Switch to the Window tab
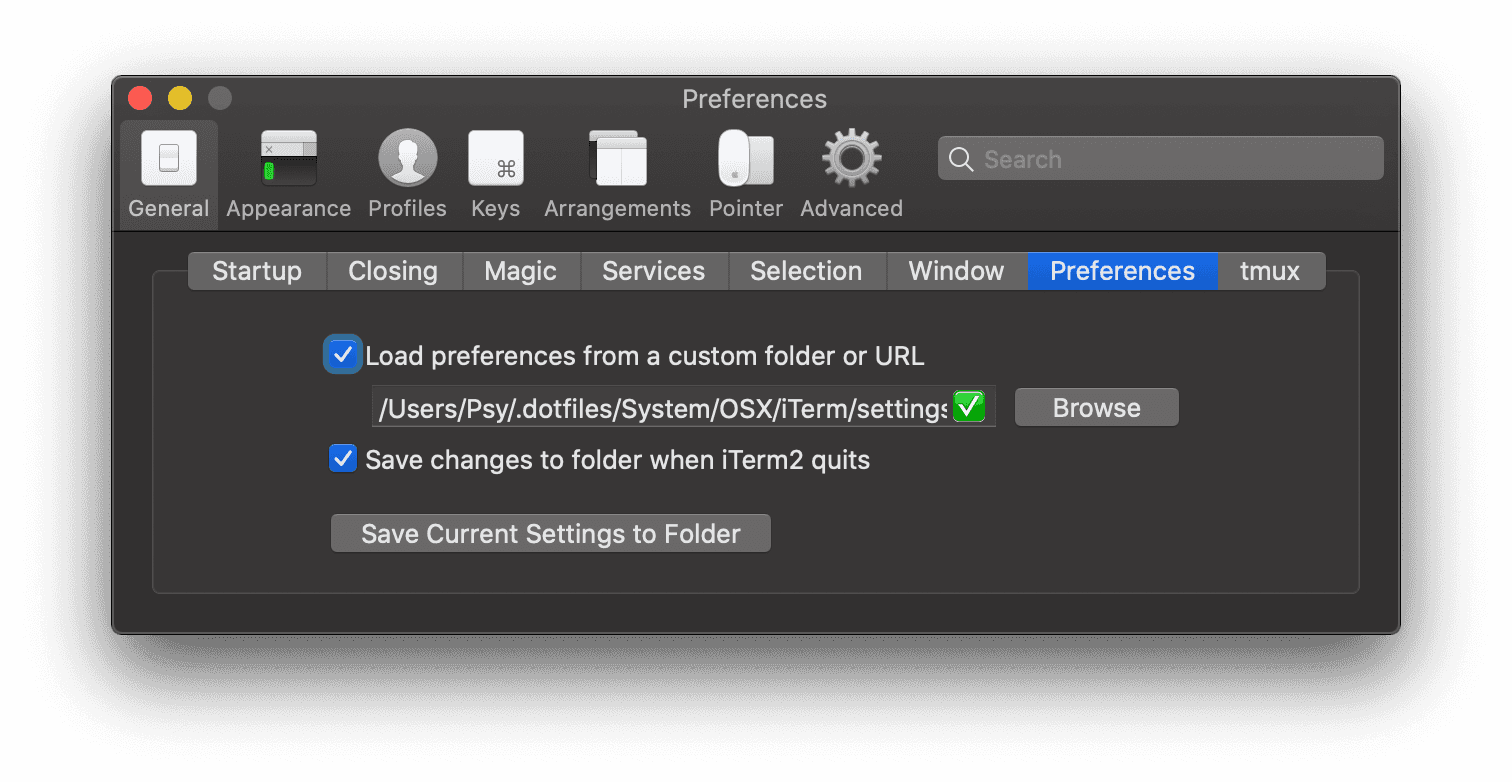The width and height of the screenshot is (1512, 782). point(955,270)
